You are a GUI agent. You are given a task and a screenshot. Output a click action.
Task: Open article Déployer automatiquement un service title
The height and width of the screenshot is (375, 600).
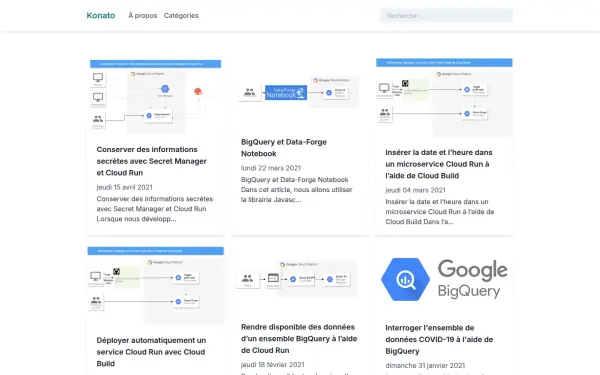click(x=151, y=352)
